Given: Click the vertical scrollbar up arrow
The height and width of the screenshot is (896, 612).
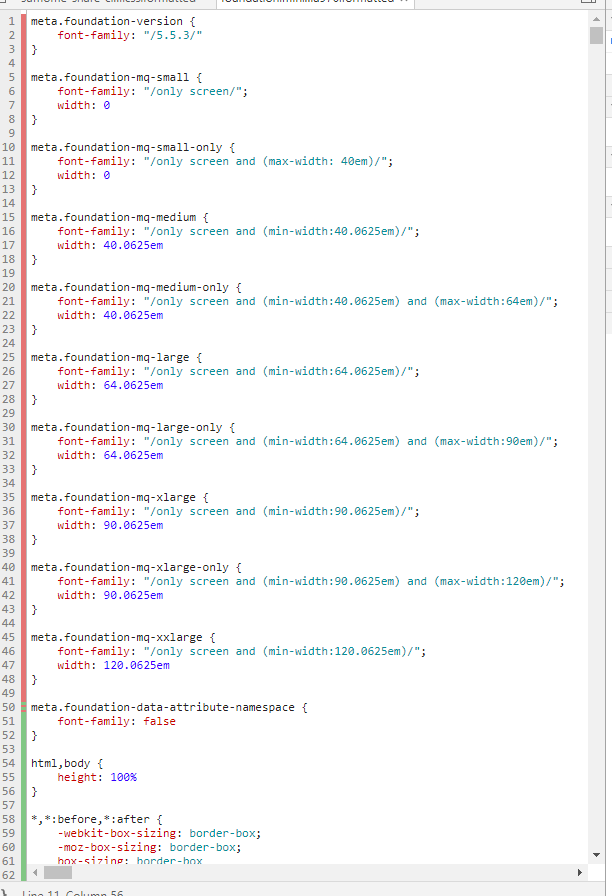Looking at the screenshot, I should point(597,19).
